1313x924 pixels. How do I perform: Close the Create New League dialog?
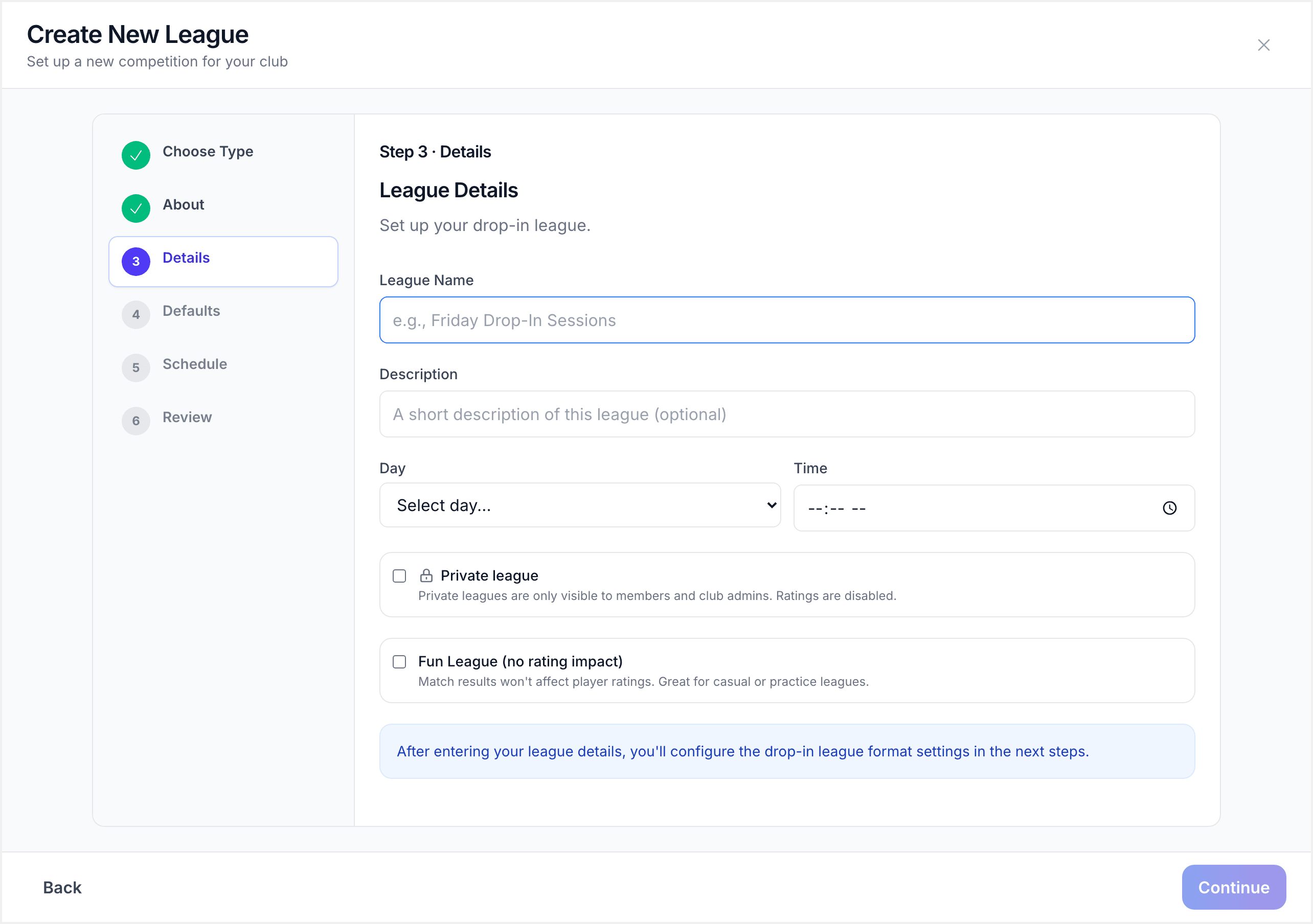coord(1263,45)
